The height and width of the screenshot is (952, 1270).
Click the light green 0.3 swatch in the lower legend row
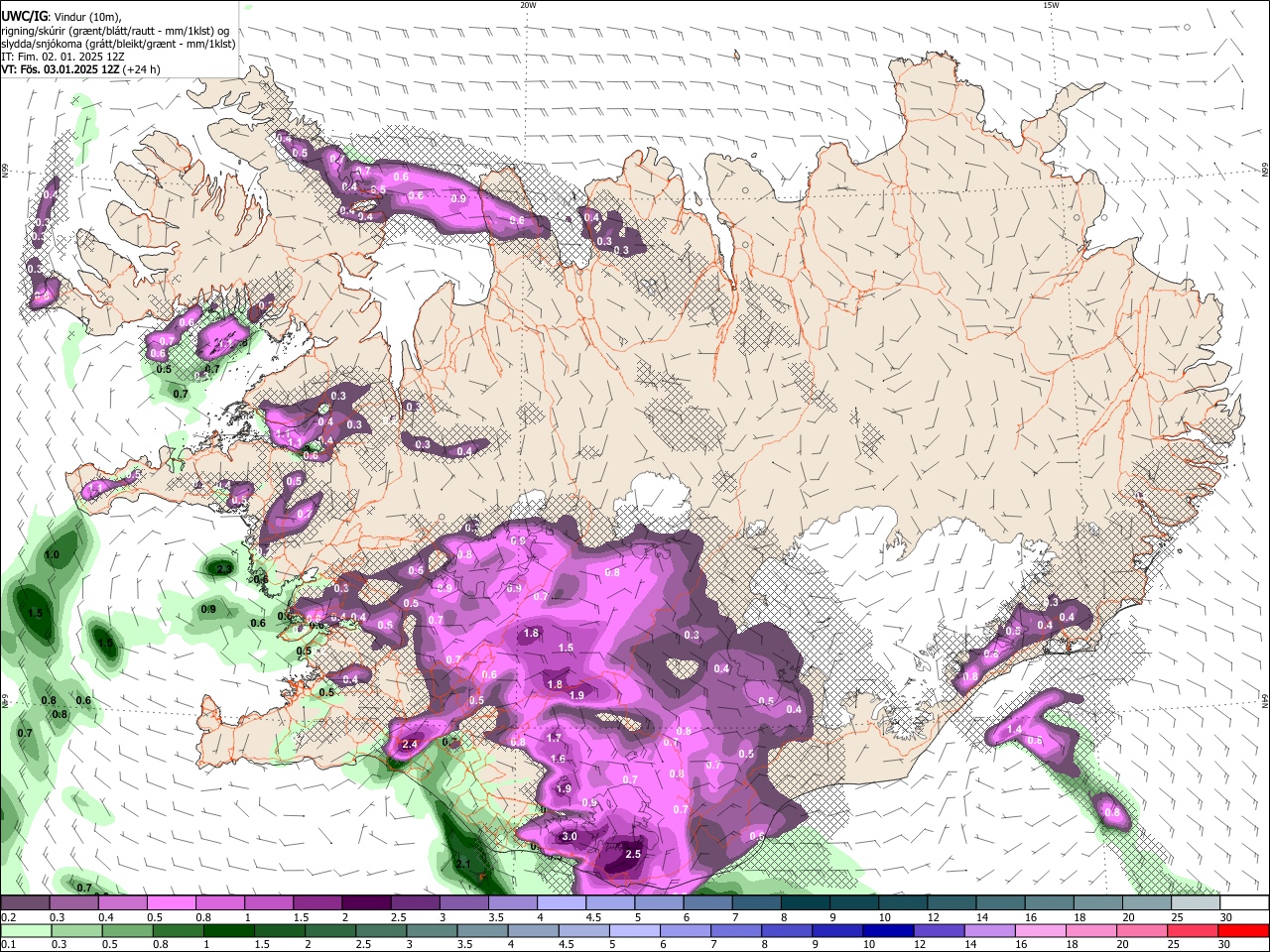pyautogui.click(x=74, y=931)
